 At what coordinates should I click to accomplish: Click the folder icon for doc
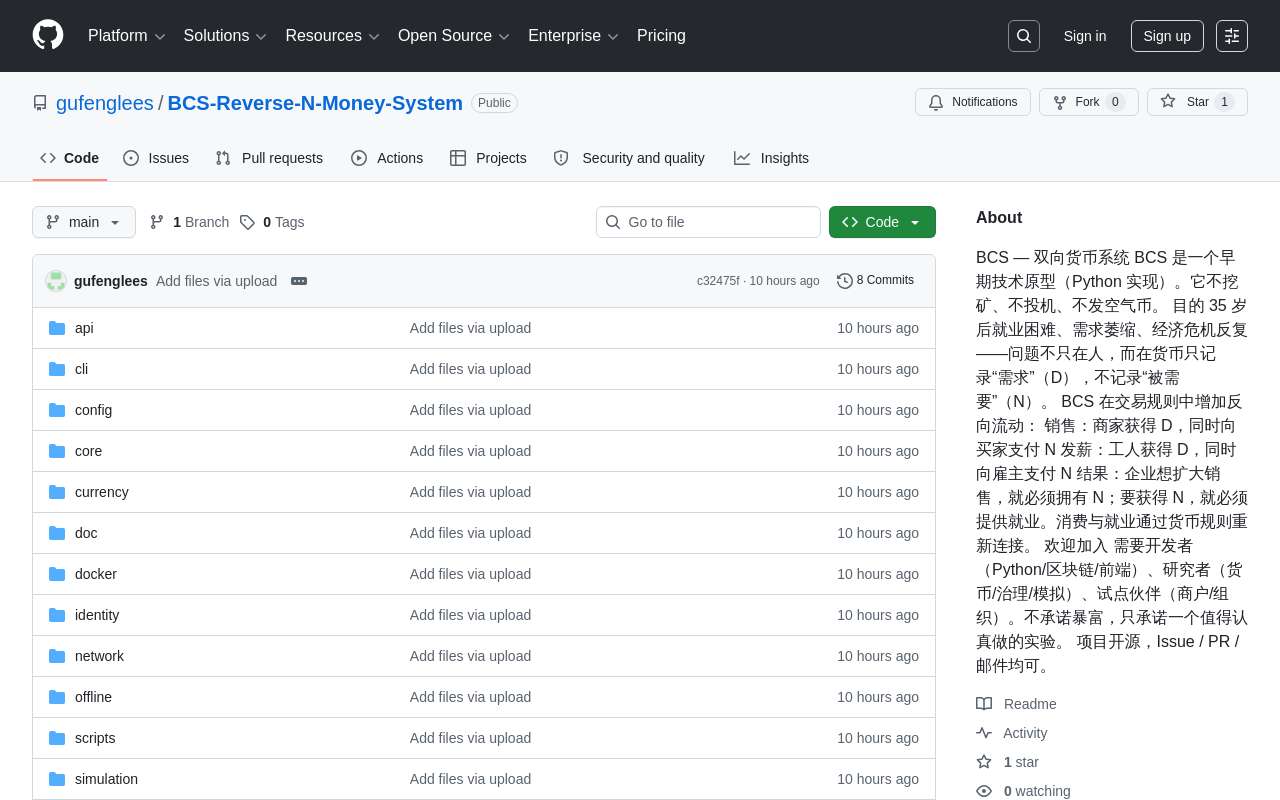57,533
